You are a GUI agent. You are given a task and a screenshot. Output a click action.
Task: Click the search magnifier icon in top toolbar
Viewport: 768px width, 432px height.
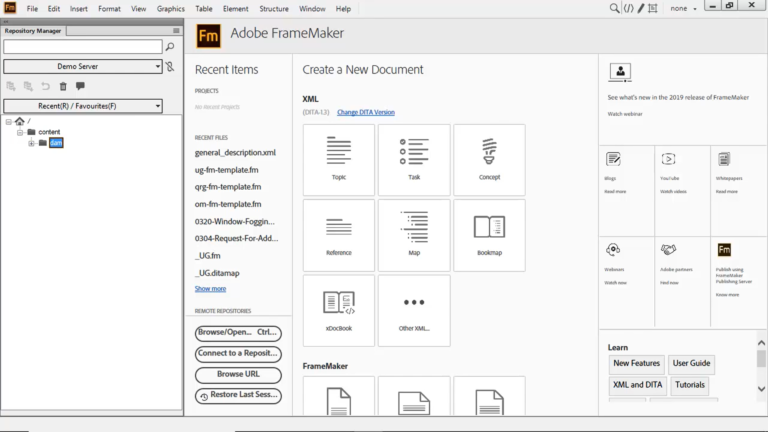pyautogui.click(x=614, y=8)
